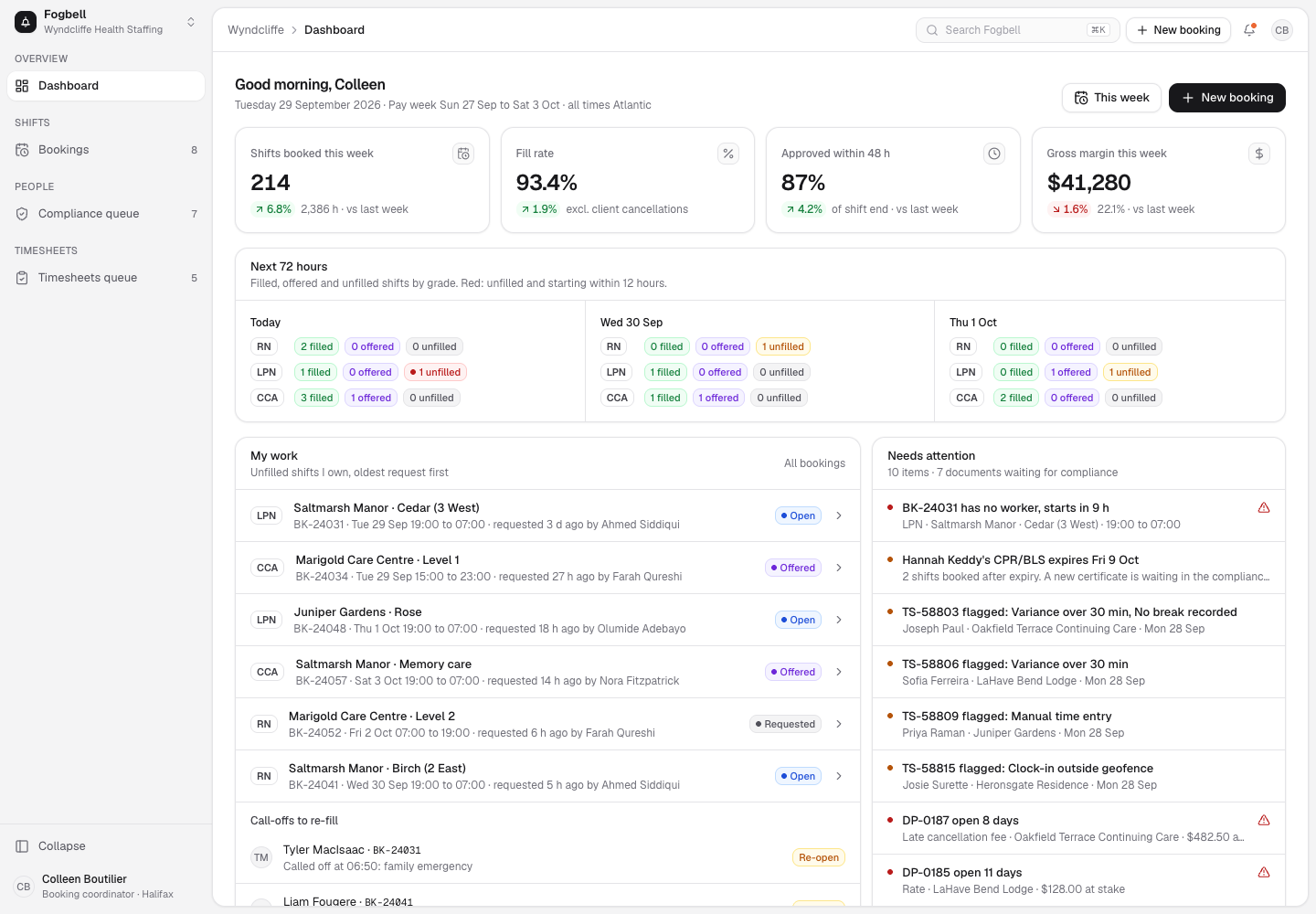Click the 1.6% down trend badge
Image resolution: width=1316 pixels, height=914 pixels.
[1069, 209]
